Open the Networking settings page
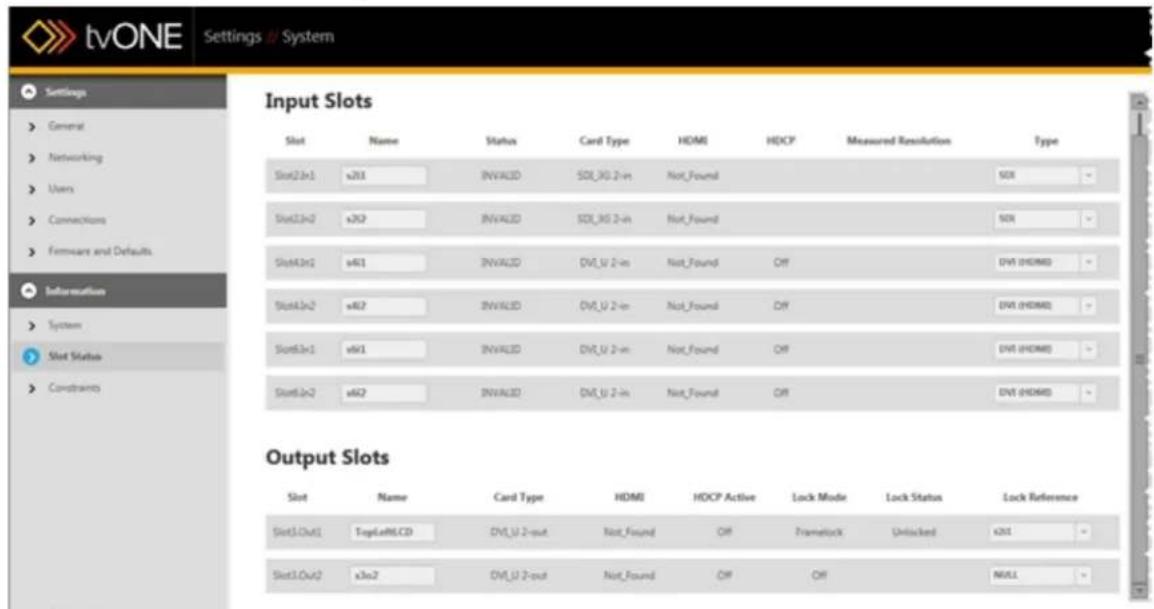The width and height of the screenshot is (1154, 609). 75,158
